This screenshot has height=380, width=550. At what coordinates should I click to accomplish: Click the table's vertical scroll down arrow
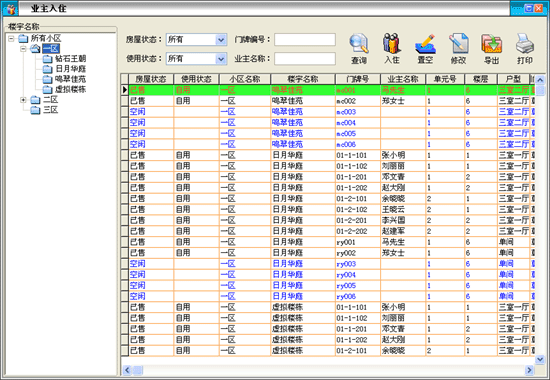[x=540, y=359]
